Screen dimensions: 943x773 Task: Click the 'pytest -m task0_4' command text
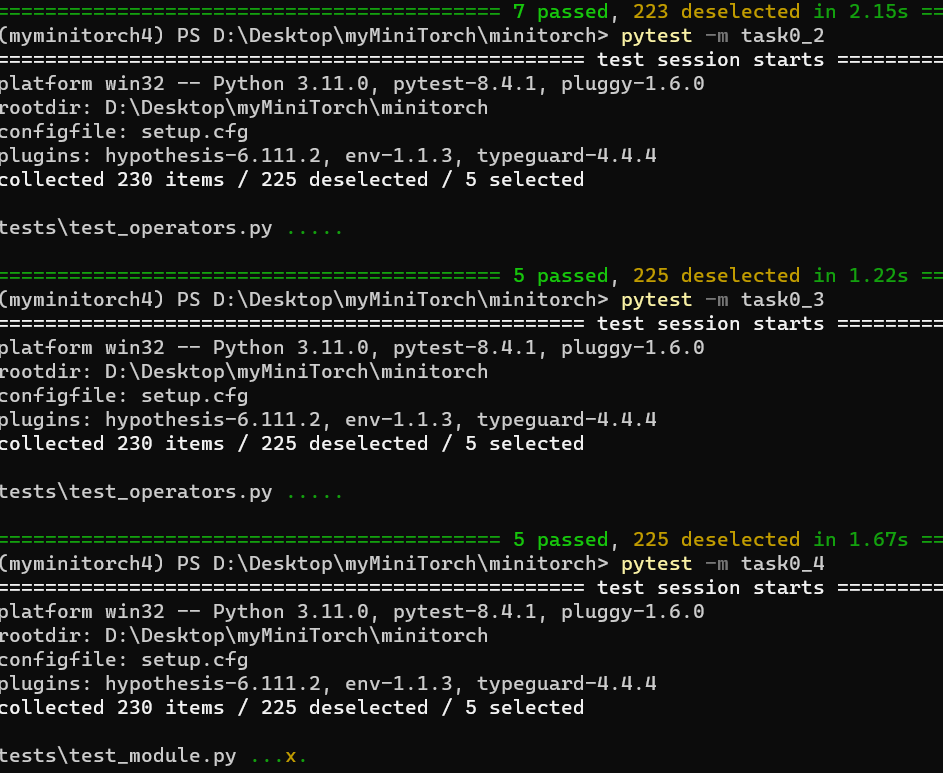point(722,564)
